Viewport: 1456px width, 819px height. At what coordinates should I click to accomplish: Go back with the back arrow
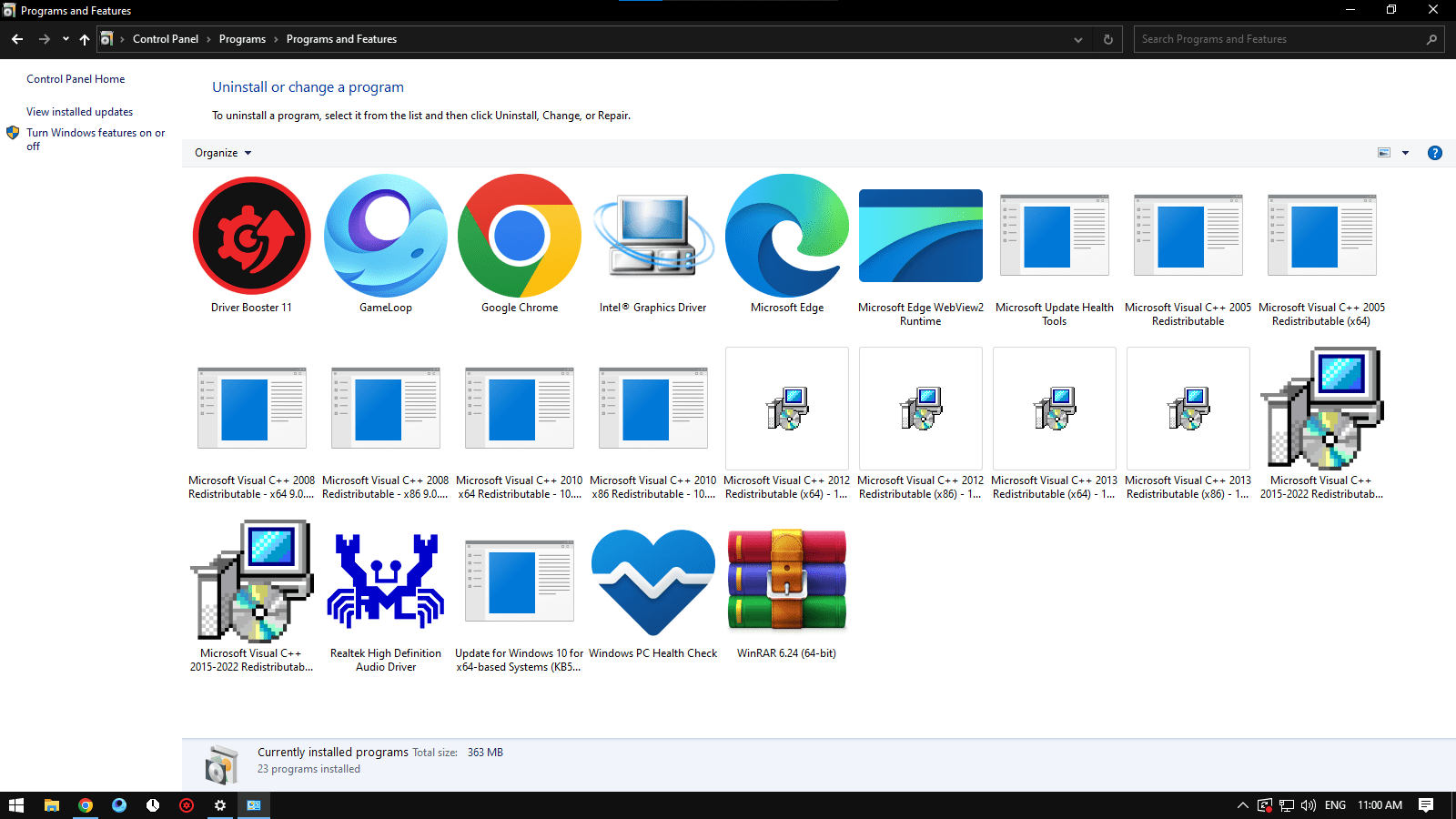(x=17, y=39)
